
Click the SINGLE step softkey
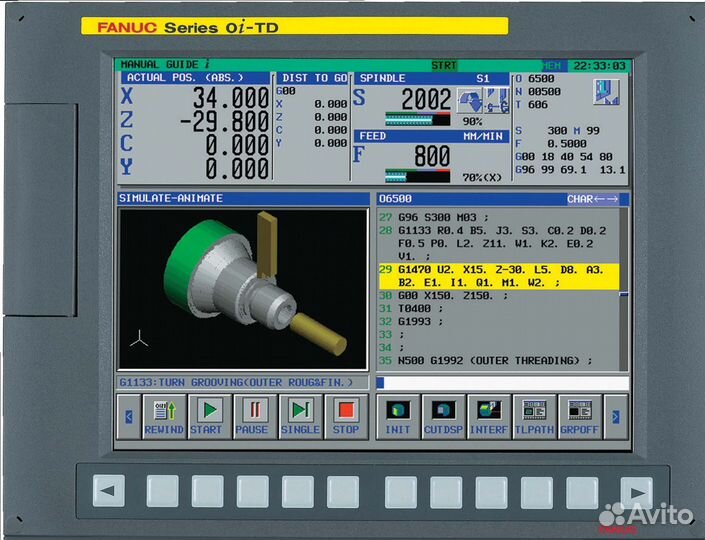tap(299, 416)
